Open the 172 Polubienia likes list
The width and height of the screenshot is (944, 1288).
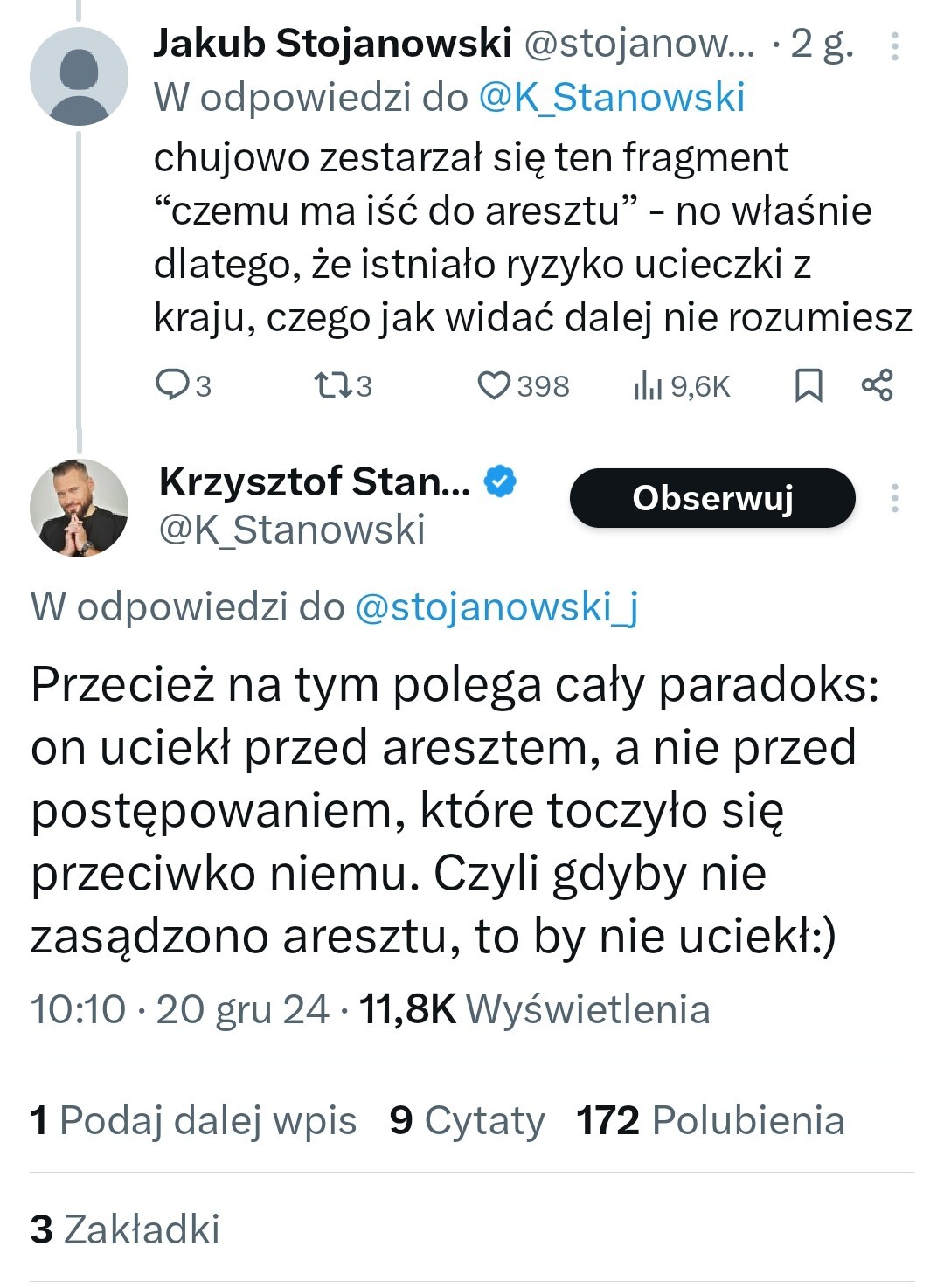[710, 1120]
